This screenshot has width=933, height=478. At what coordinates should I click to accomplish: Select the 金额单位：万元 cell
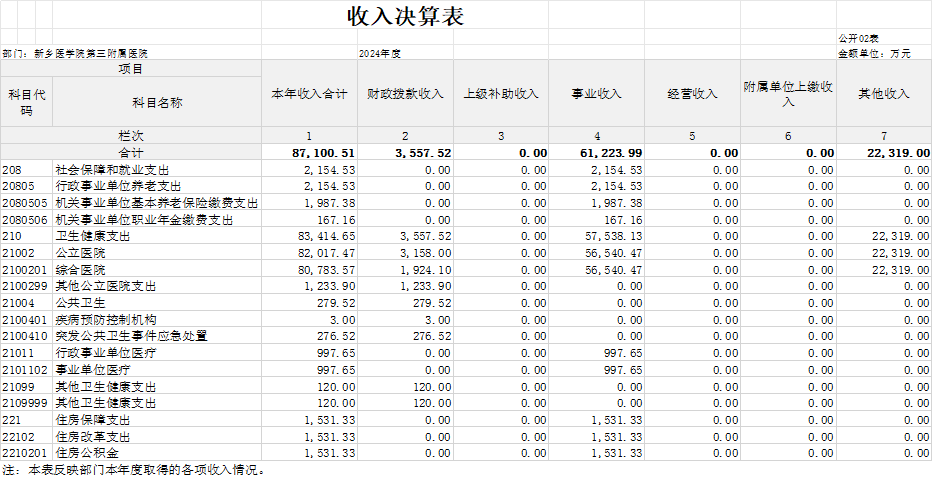pyautogui.click(x=874, y=53)
